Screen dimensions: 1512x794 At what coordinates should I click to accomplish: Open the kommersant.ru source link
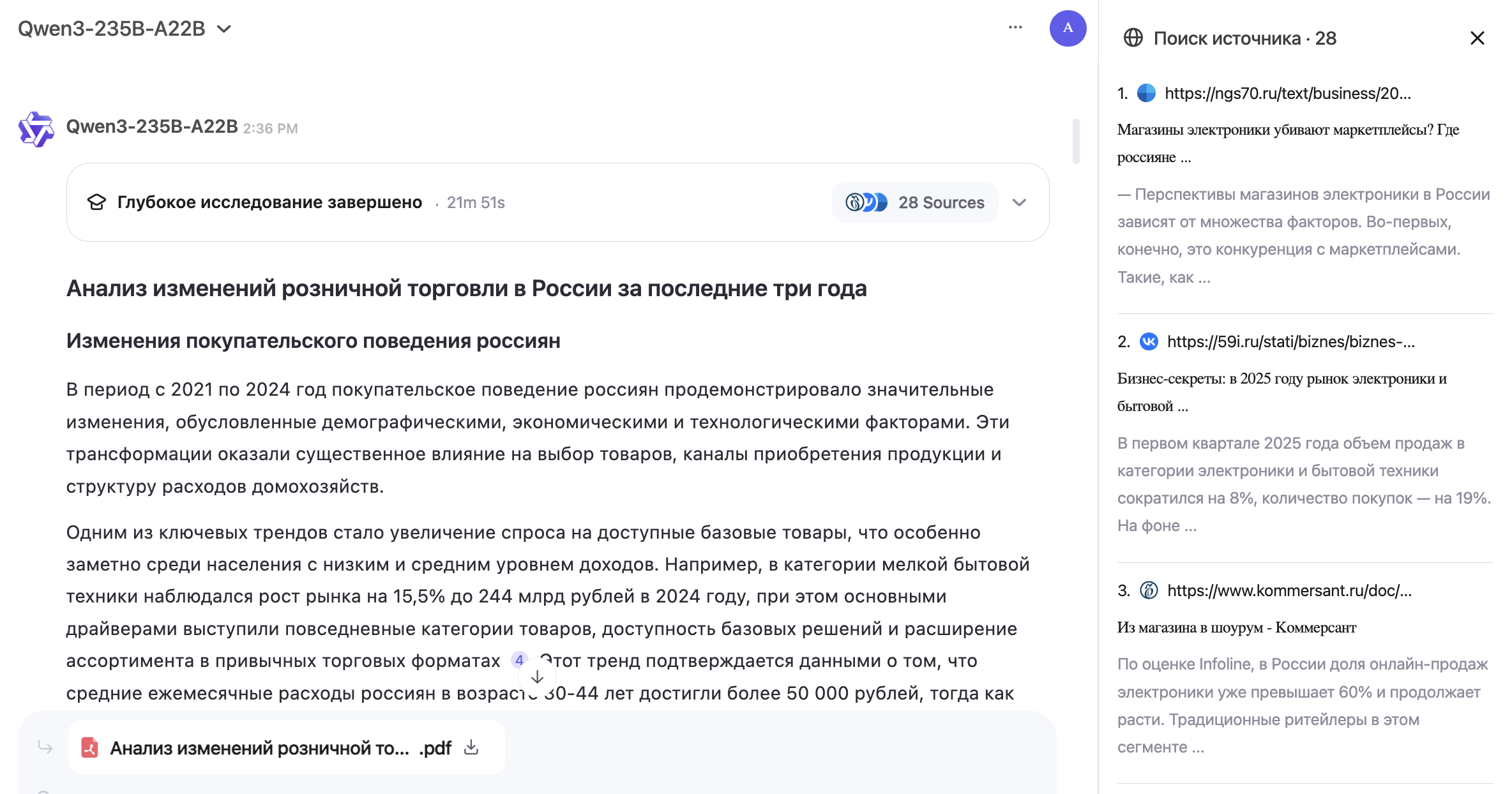[1289, 590]
